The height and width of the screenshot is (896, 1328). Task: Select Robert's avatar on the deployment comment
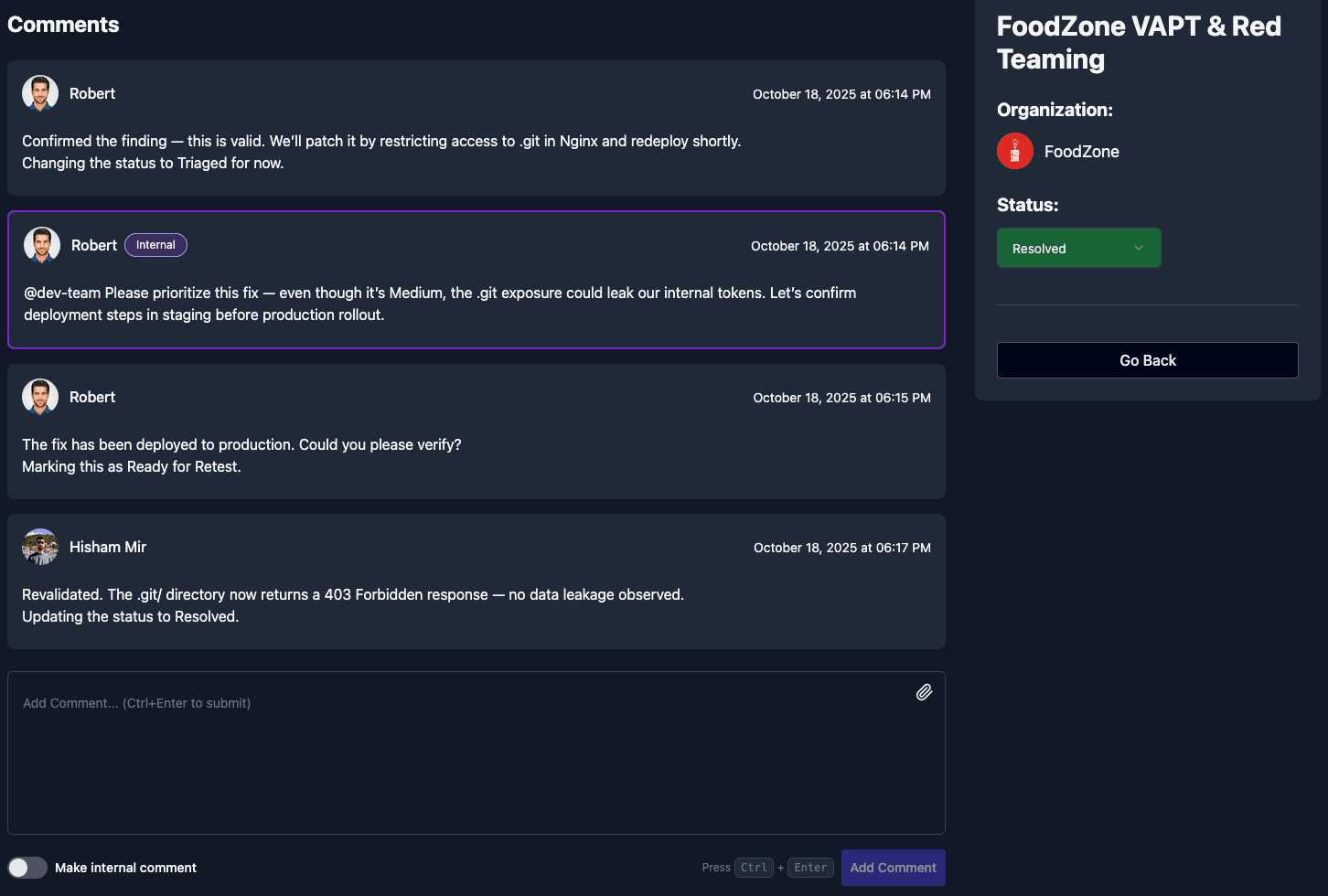click(39, 396)
